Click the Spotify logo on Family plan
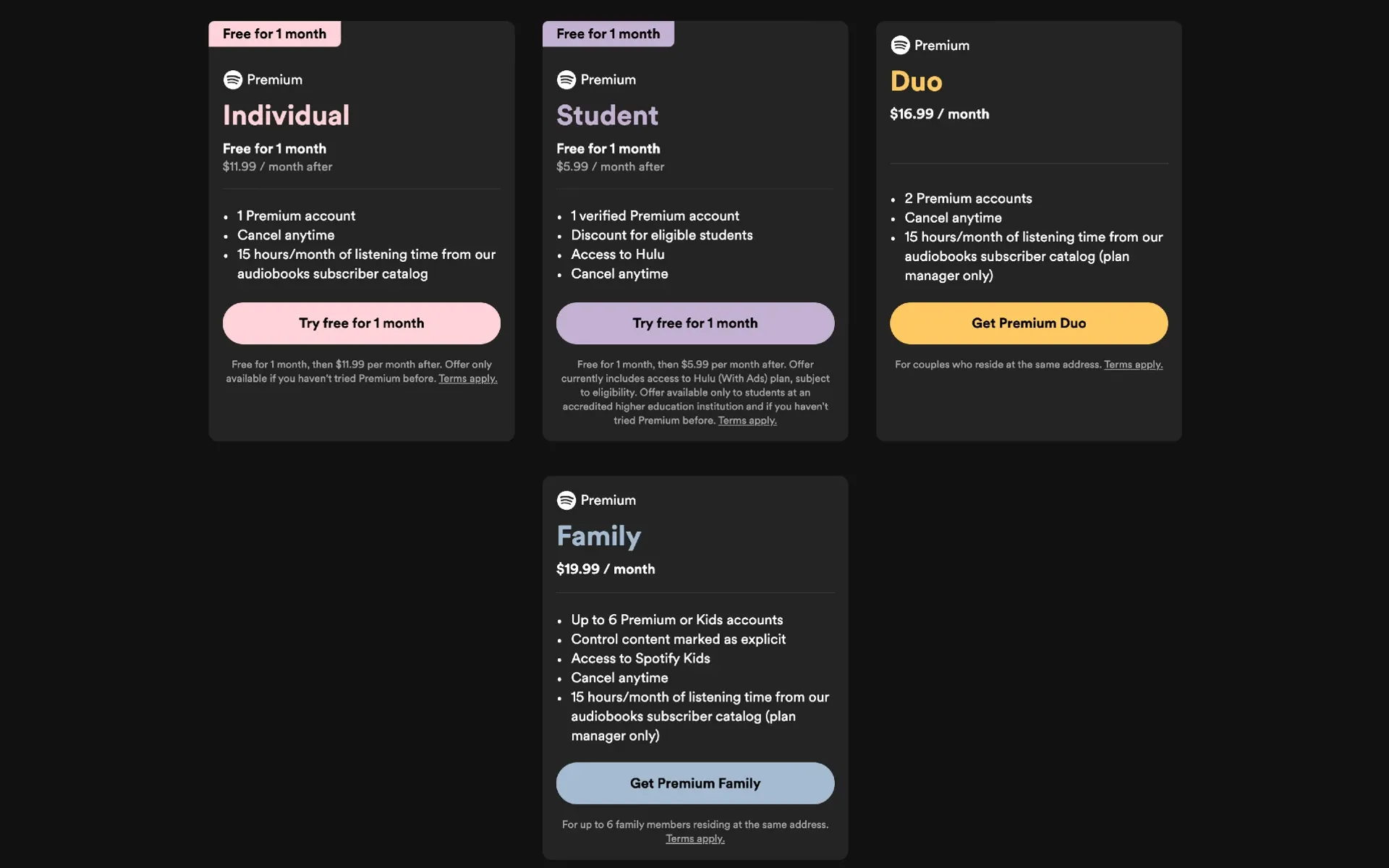The image size is (1389, 868). click(566, 500)
